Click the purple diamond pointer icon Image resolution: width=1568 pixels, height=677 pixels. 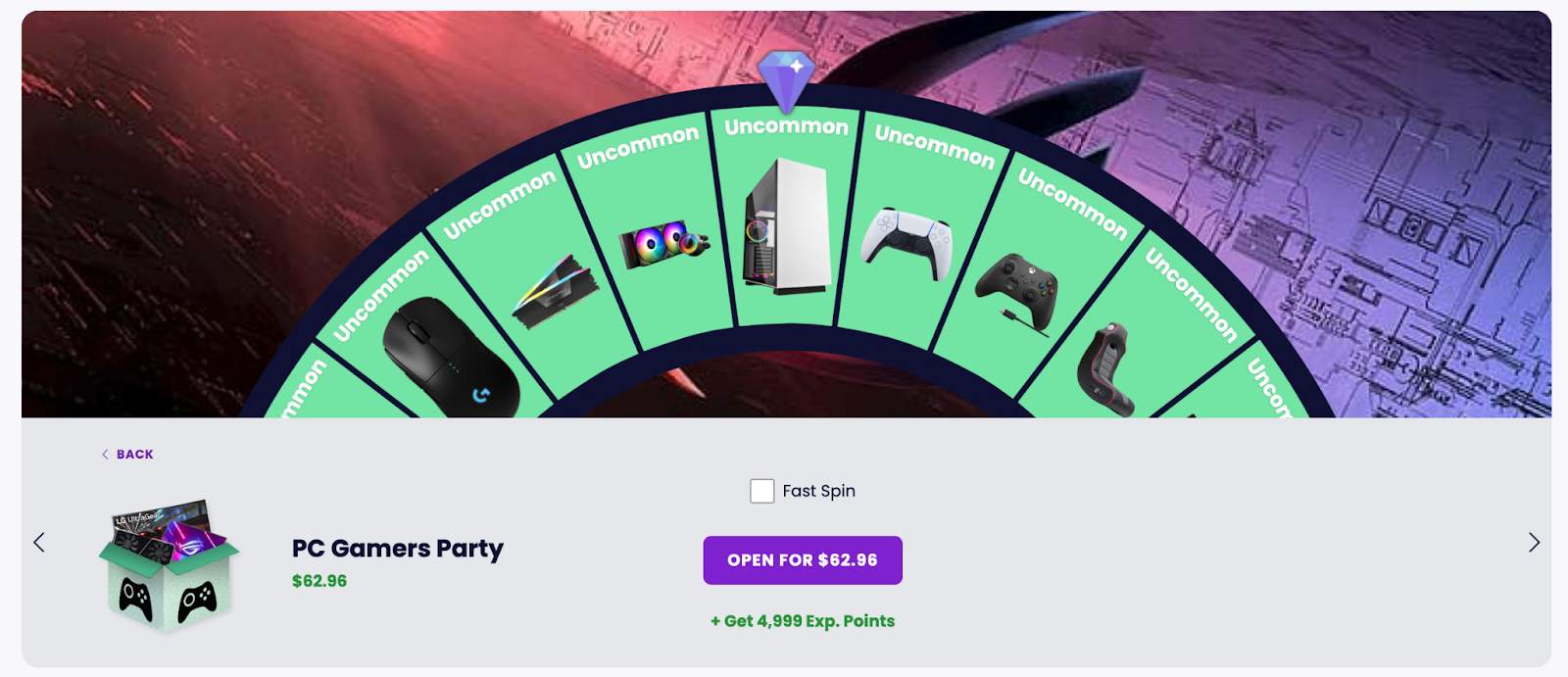click(786, 78)
